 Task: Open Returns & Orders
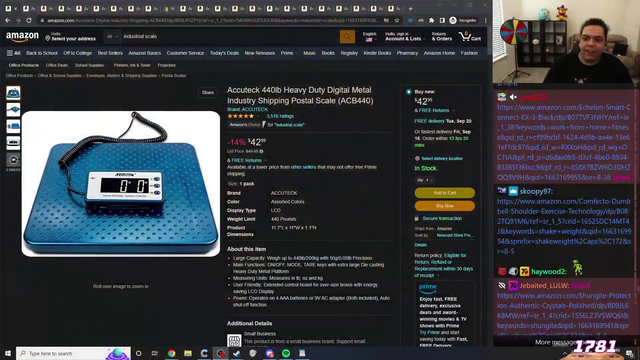click(442, 37)
